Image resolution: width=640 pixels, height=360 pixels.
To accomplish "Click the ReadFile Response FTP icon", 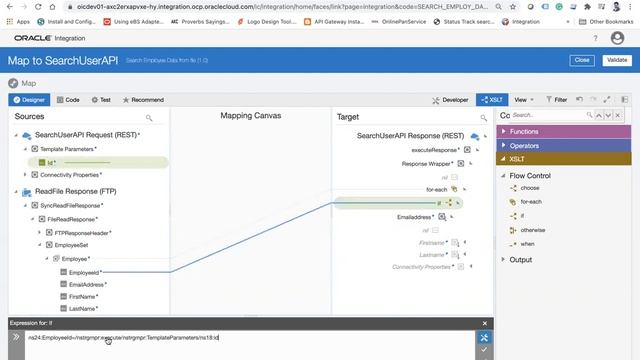I will (x=27, y=191).
